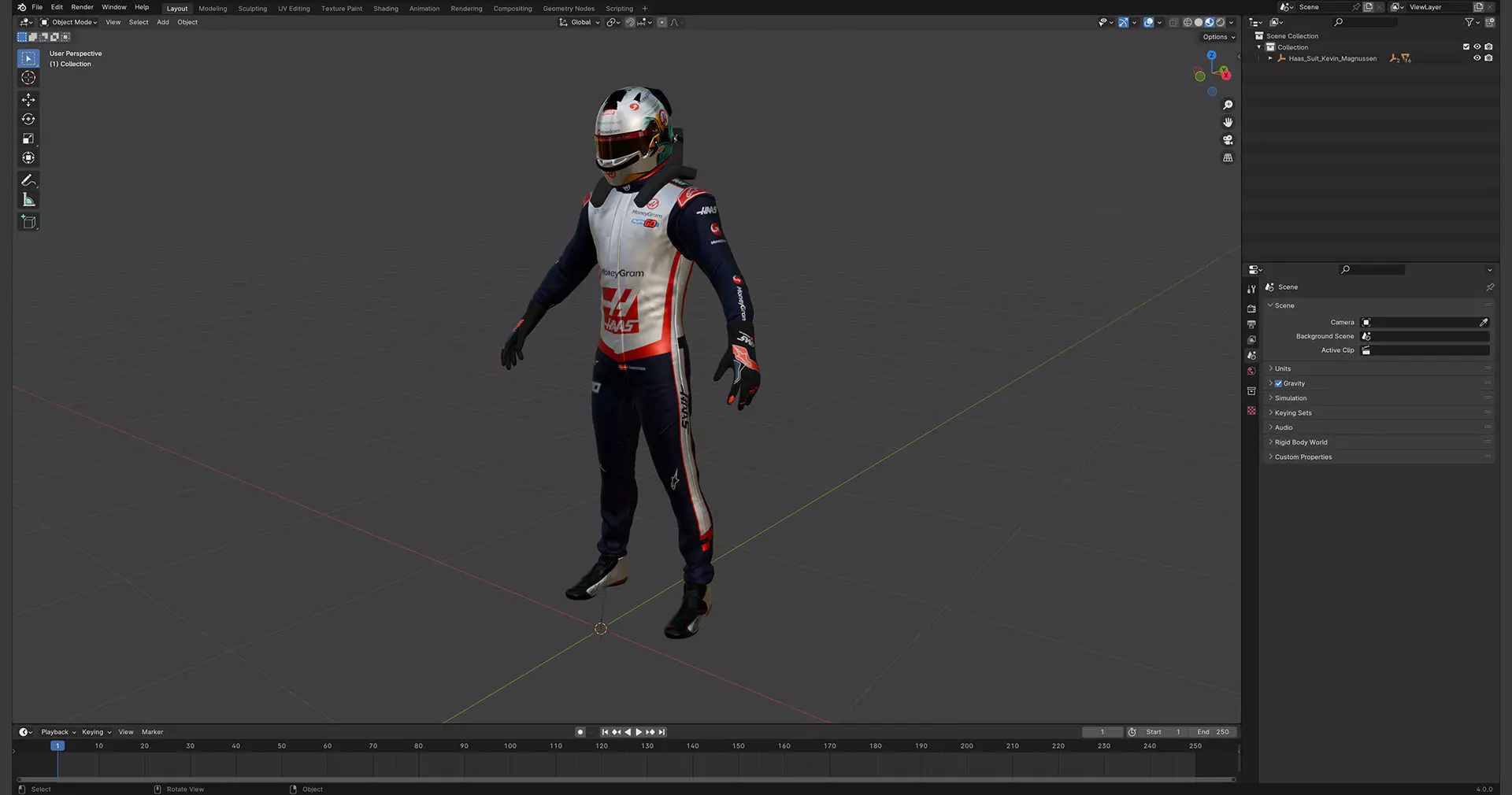
Task: Select the Annotate pencil tool
Action: (x=28, y=180)
